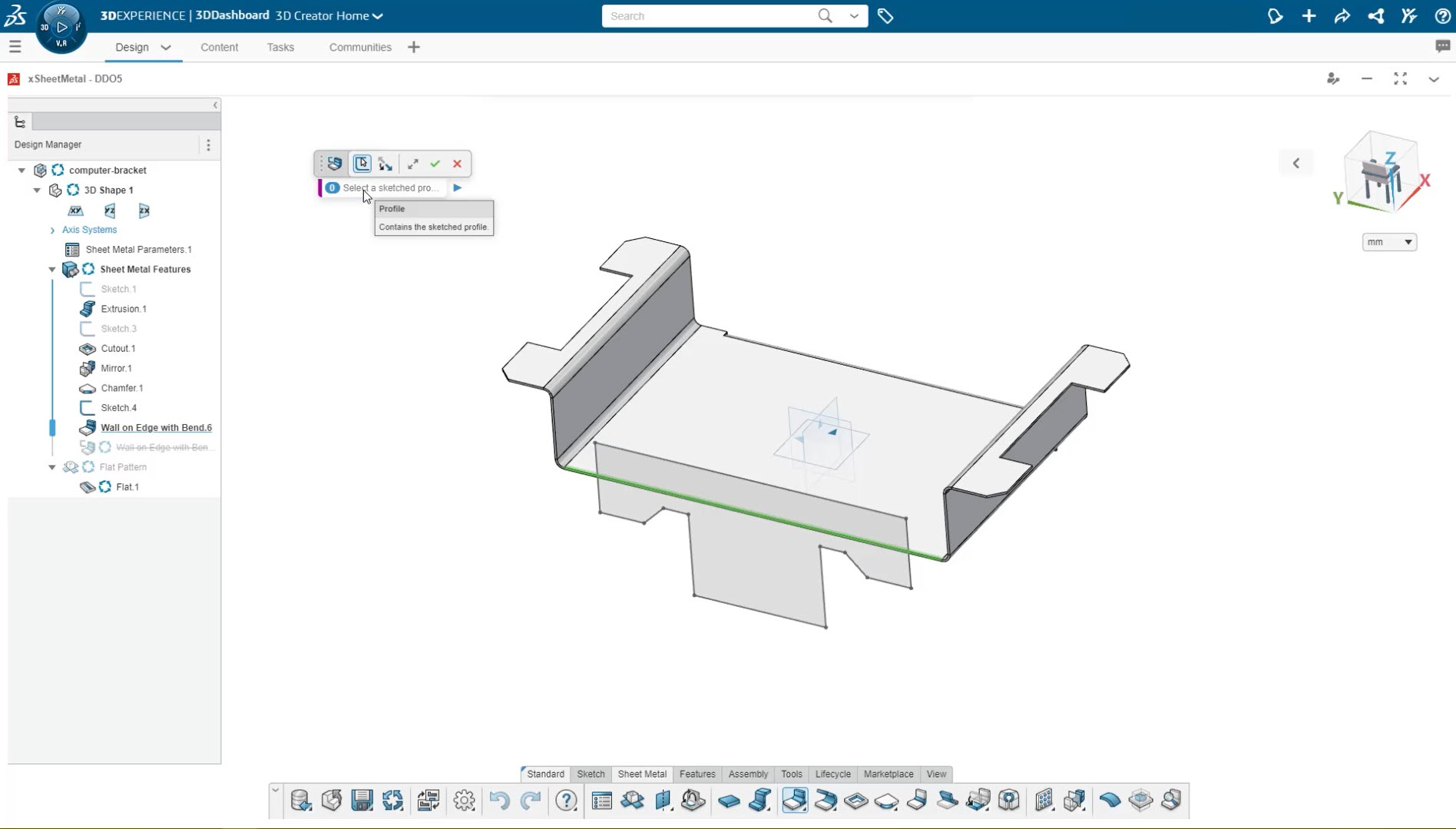Open the widget options chevron at top right

1433,79
